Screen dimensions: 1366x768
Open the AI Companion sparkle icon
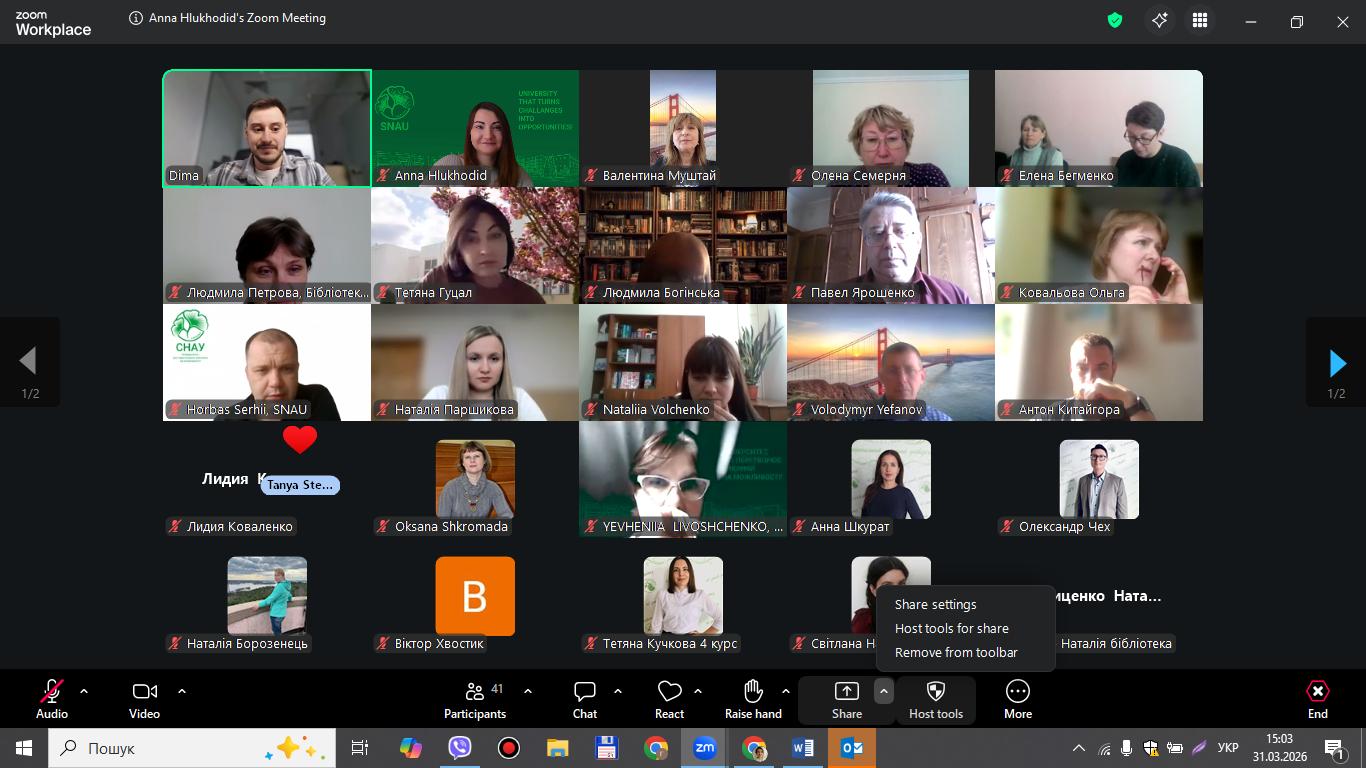pos(1160,20)
